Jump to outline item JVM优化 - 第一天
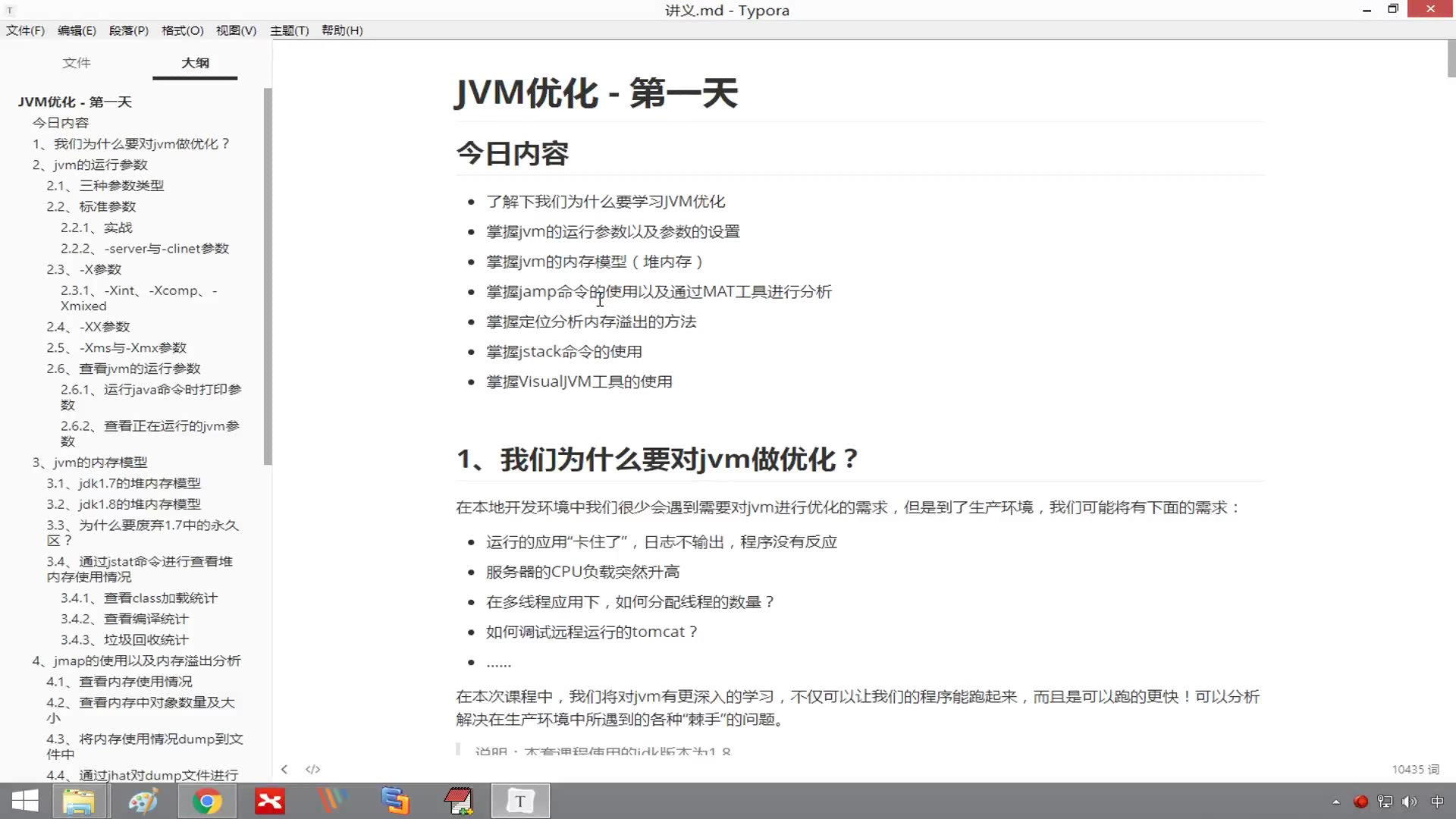 pos(75,102)
